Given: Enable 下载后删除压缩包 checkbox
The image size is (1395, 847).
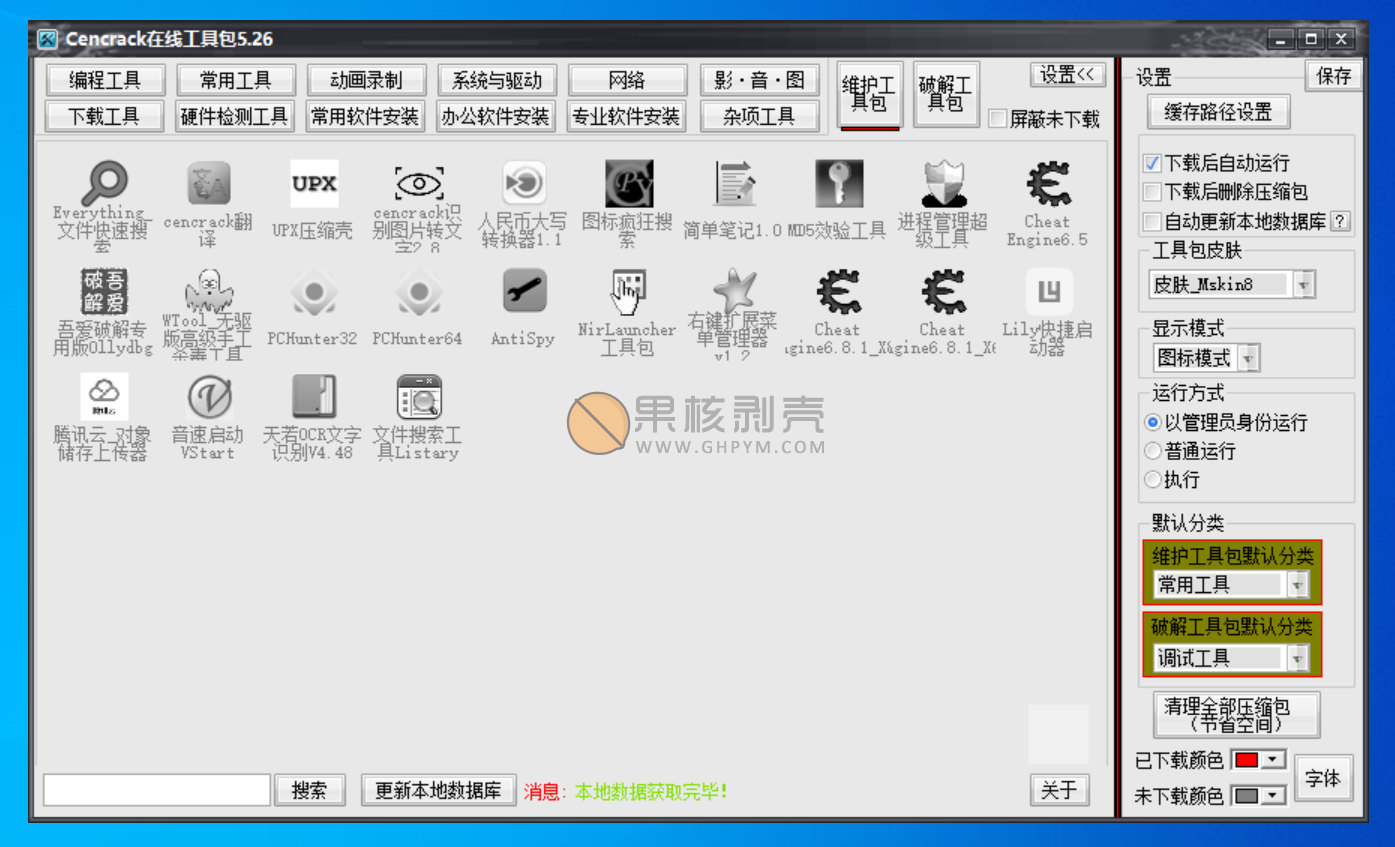Looking at the screenshot, I should coord(1152,192).
